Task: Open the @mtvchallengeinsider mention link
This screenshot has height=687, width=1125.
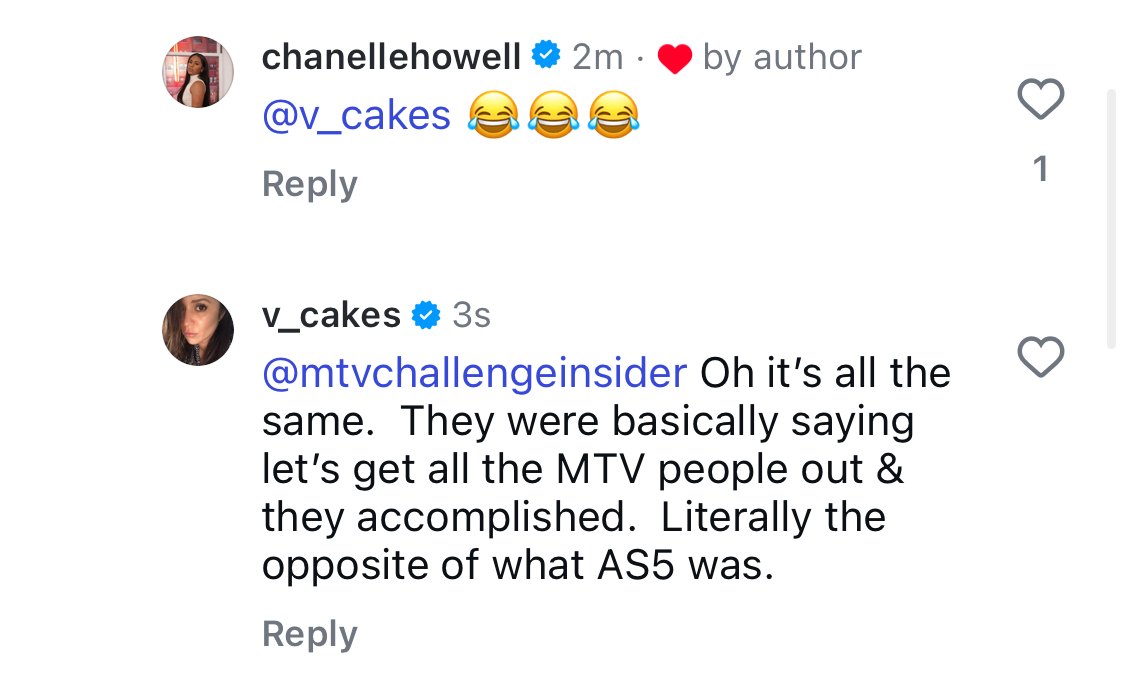Action: [x=474, y=374]
